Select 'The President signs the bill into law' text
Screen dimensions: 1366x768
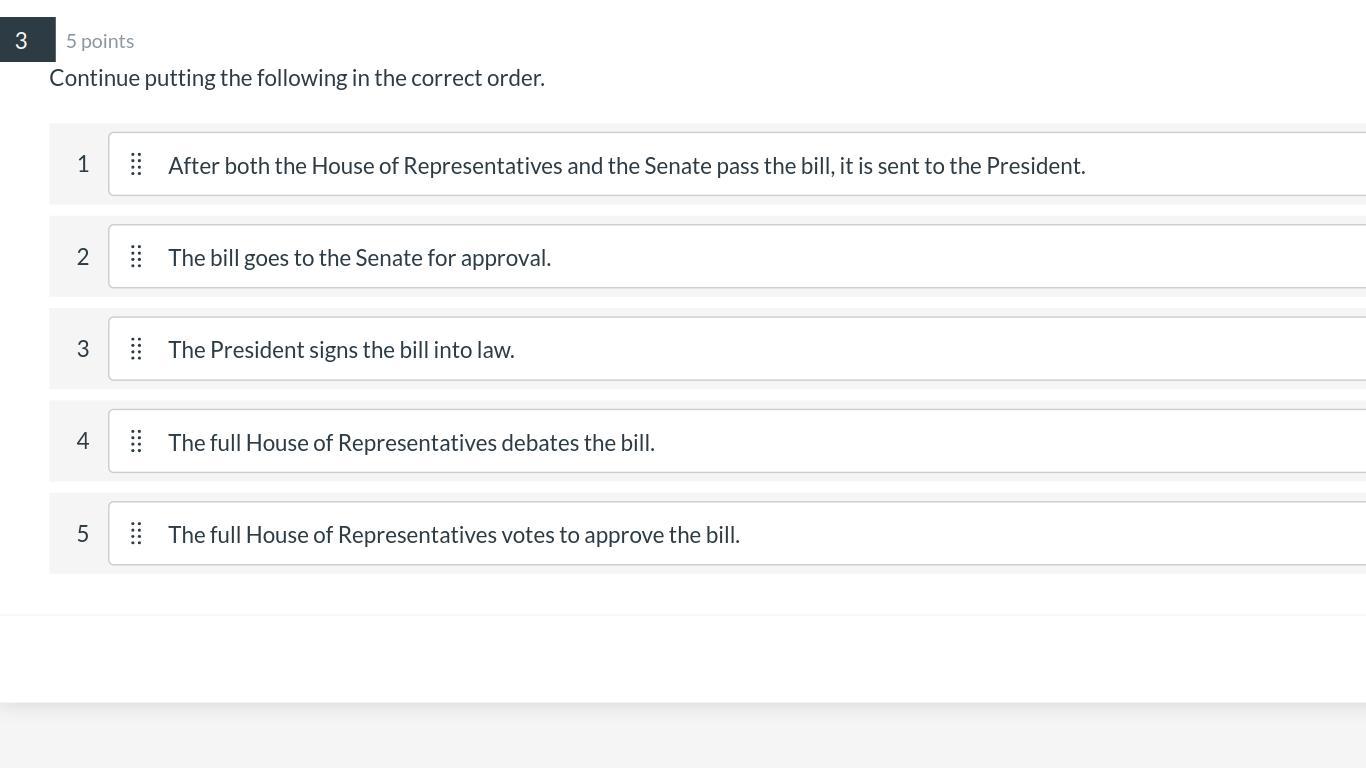click(x=341, y=350)
